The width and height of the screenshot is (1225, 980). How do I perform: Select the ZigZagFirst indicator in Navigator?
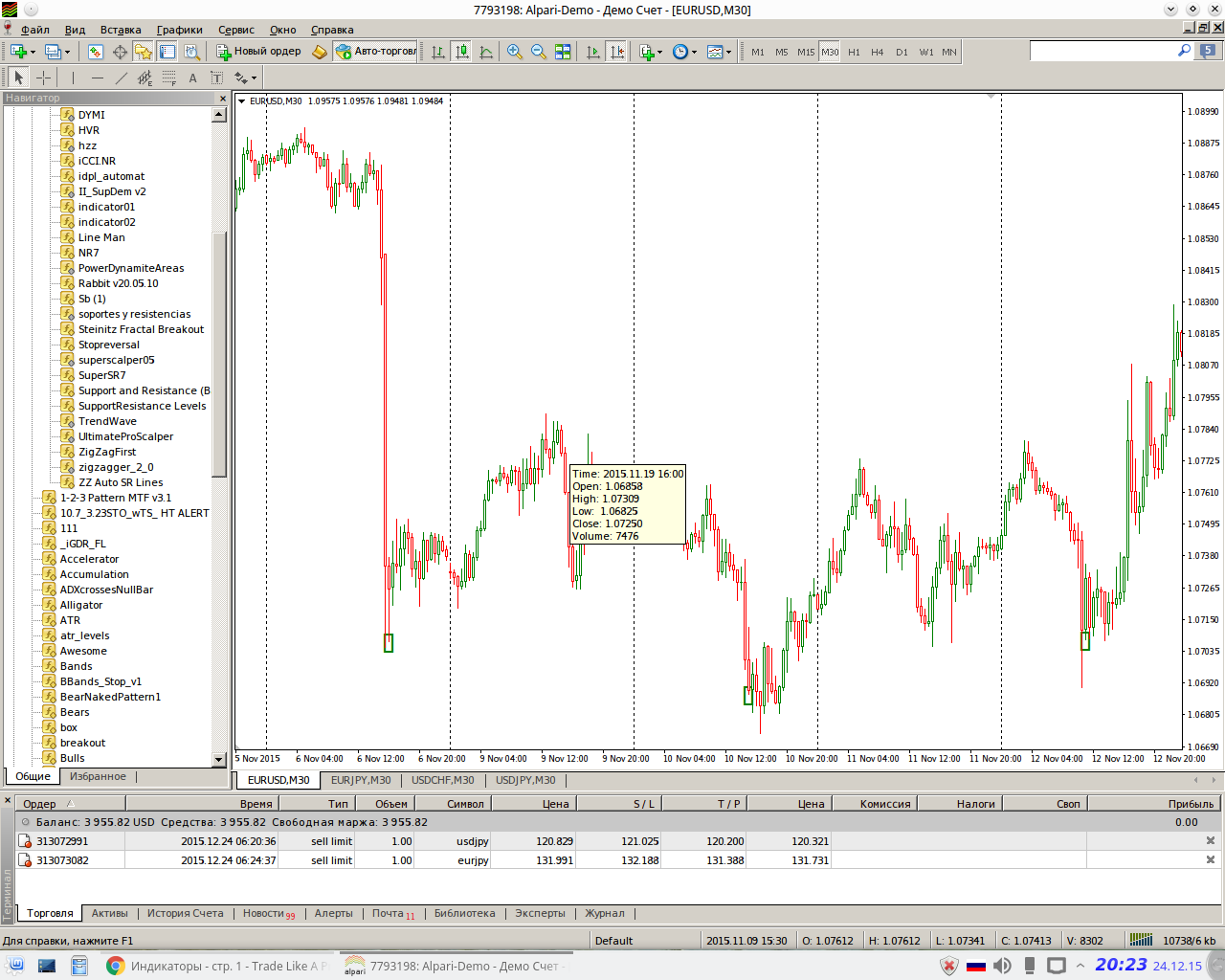107,452
